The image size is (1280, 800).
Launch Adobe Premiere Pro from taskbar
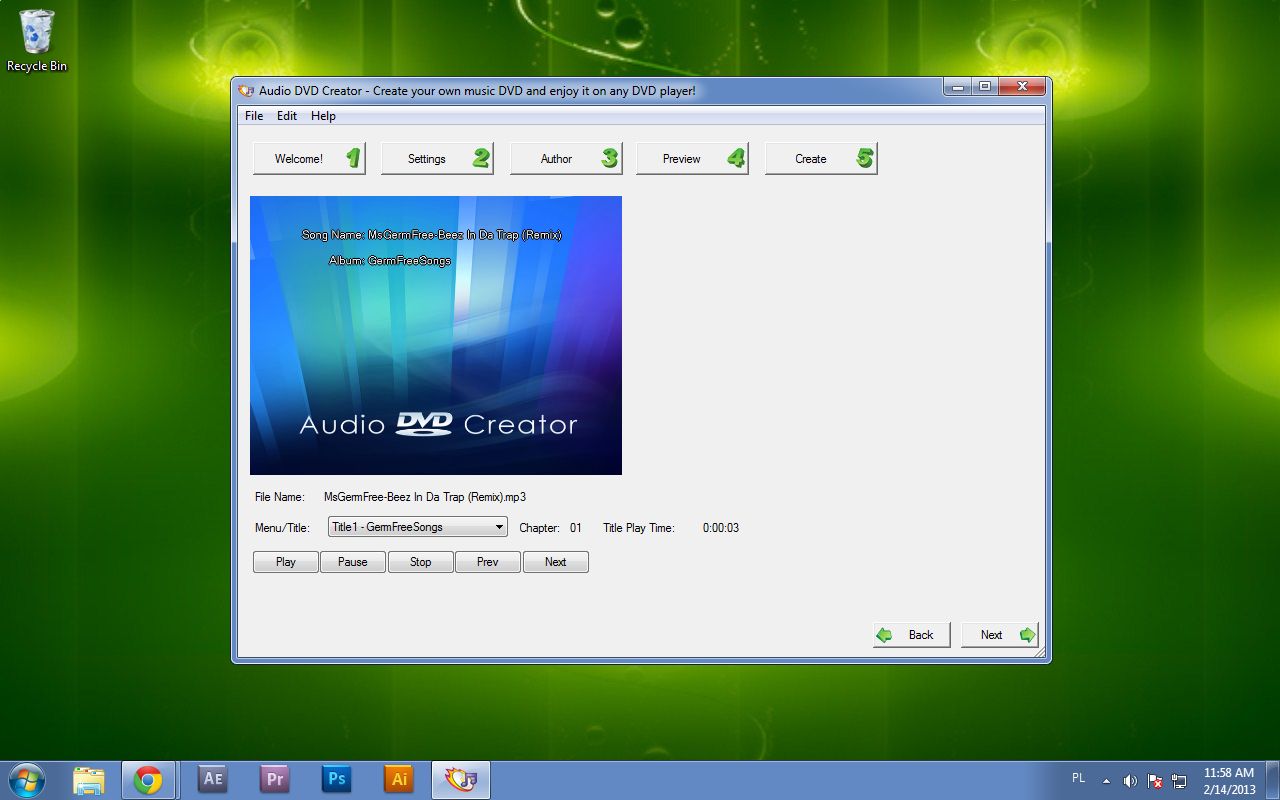coord(274,780)
